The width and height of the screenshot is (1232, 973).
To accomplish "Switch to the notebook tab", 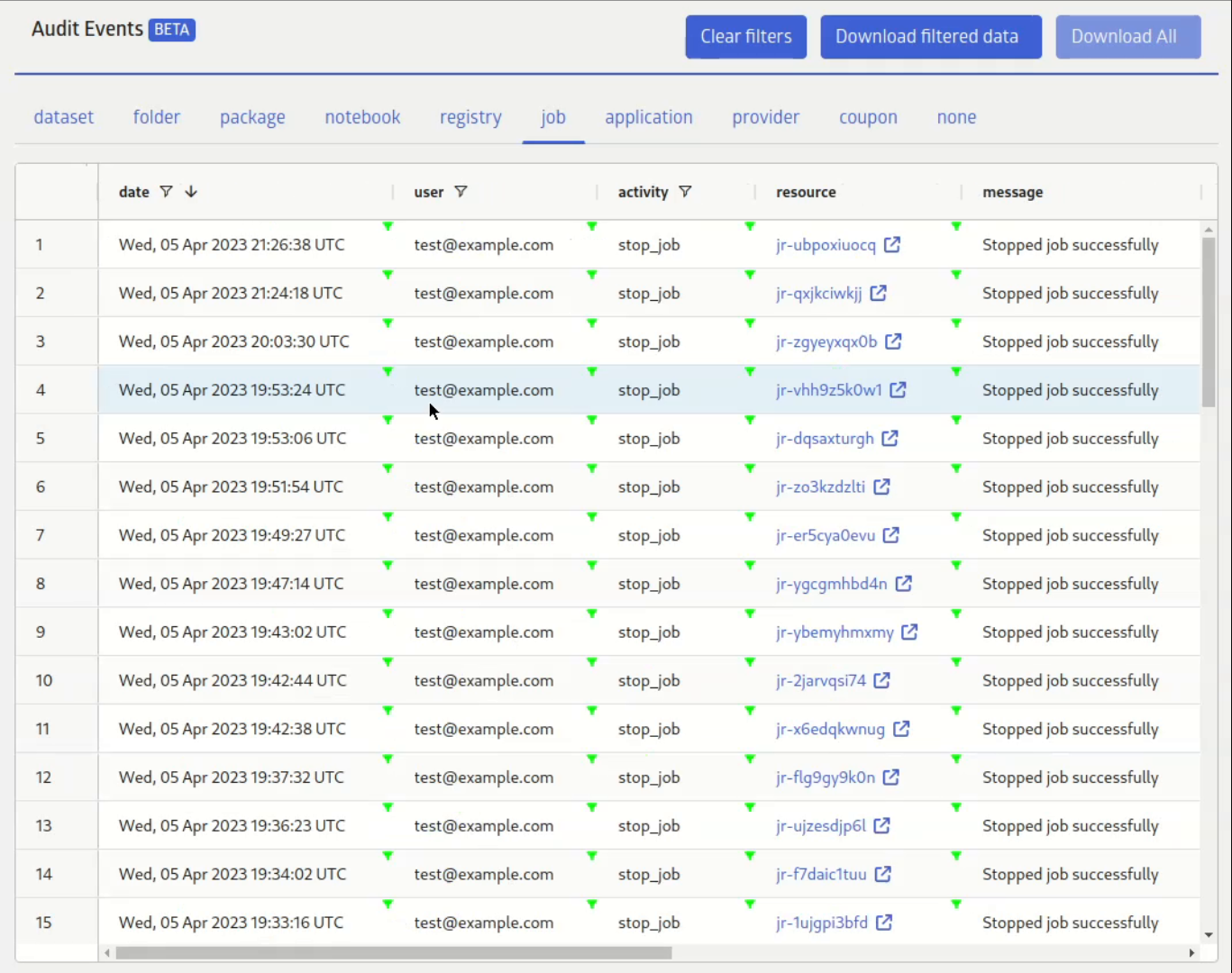I will click(x=362, y=117).
